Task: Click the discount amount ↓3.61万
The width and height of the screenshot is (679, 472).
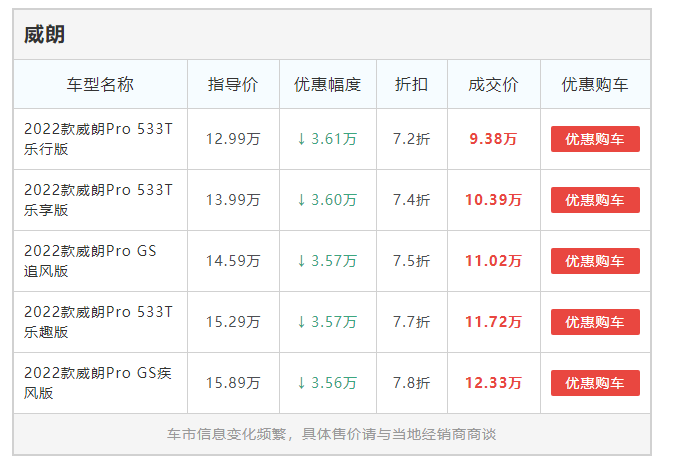Action: coord(327,139)
